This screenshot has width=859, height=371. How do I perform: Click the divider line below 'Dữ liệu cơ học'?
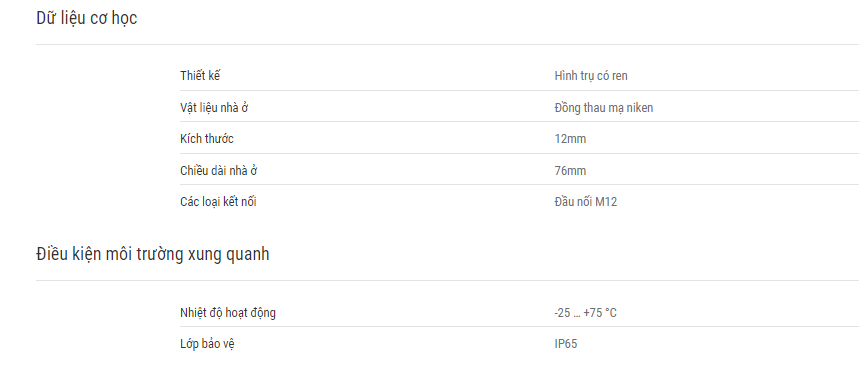(x=447, y=44)
